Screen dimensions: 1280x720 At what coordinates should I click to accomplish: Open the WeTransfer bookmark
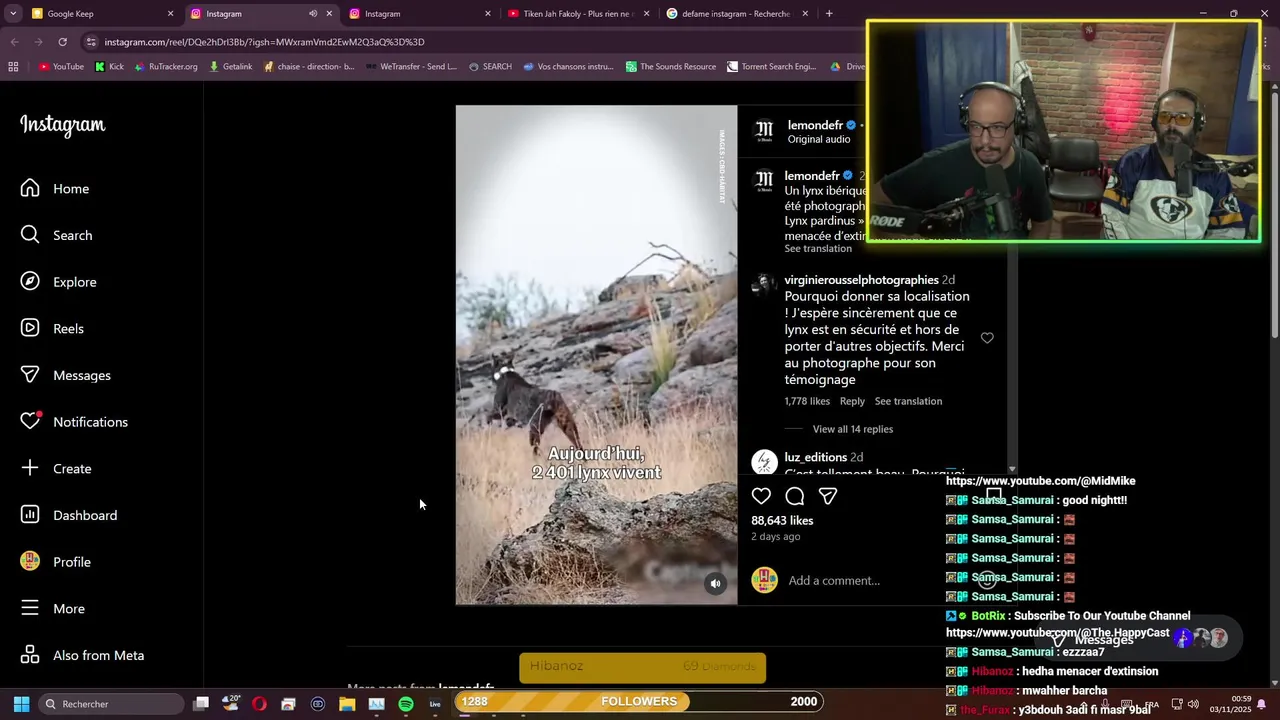(411, 67)
